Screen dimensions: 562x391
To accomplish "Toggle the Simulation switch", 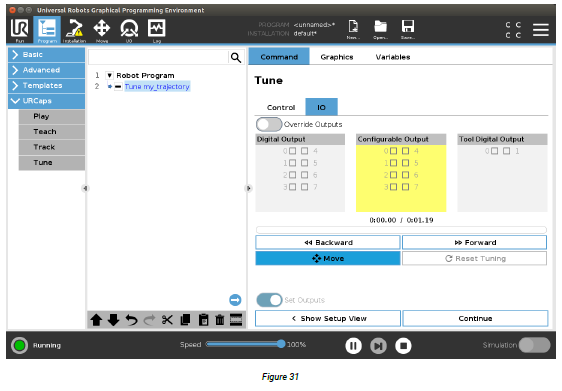I will pos(534,345).
